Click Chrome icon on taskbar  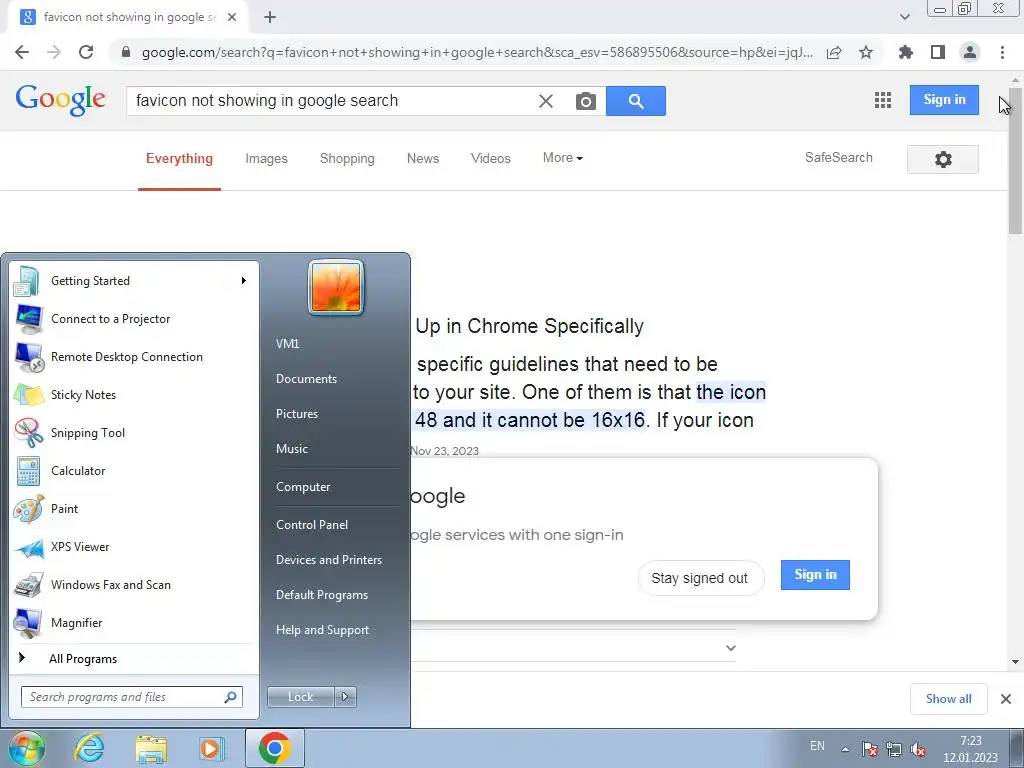[x=275, y=748]
